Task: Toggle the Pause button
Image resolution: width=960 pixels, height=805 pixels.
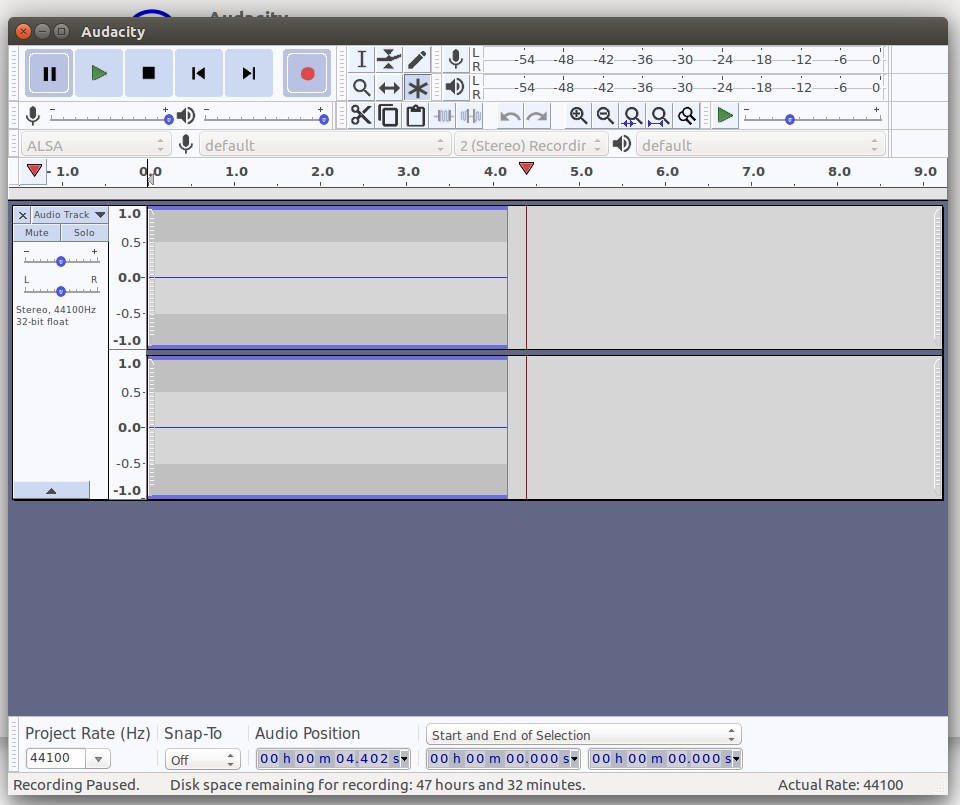Action: click(49, 73)
